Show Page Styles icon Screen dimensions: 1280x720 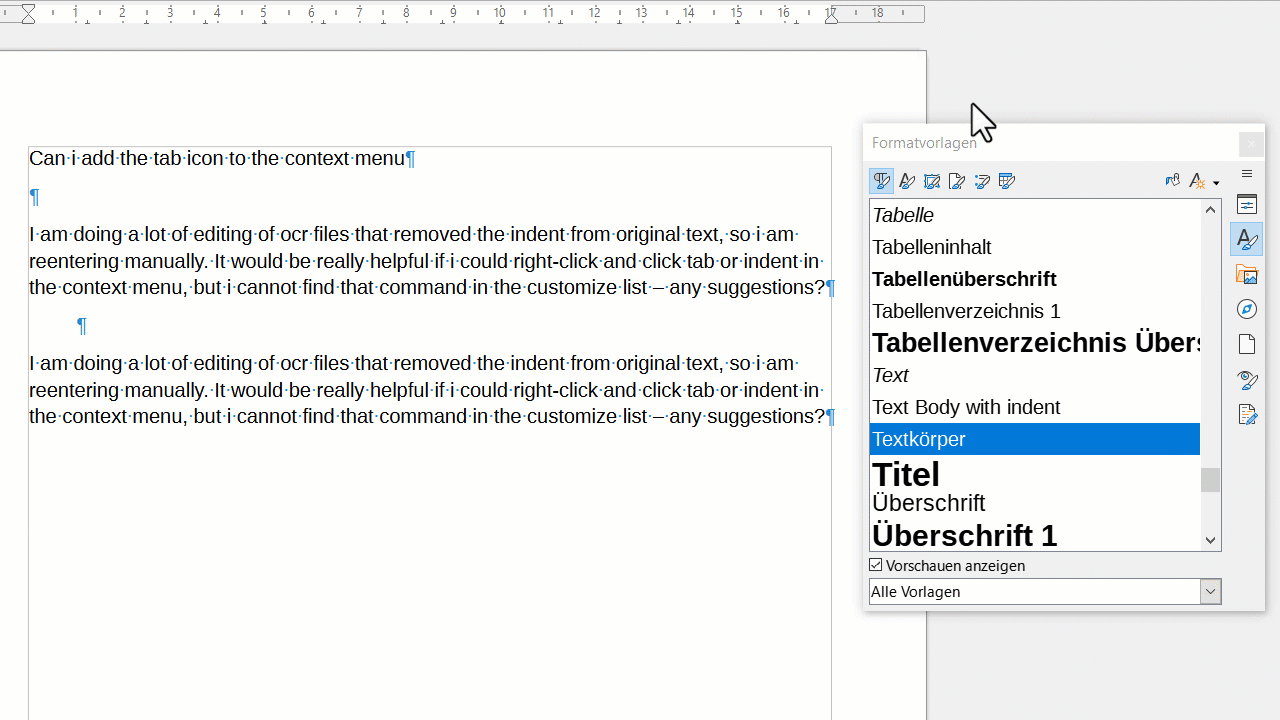[957, 181]
